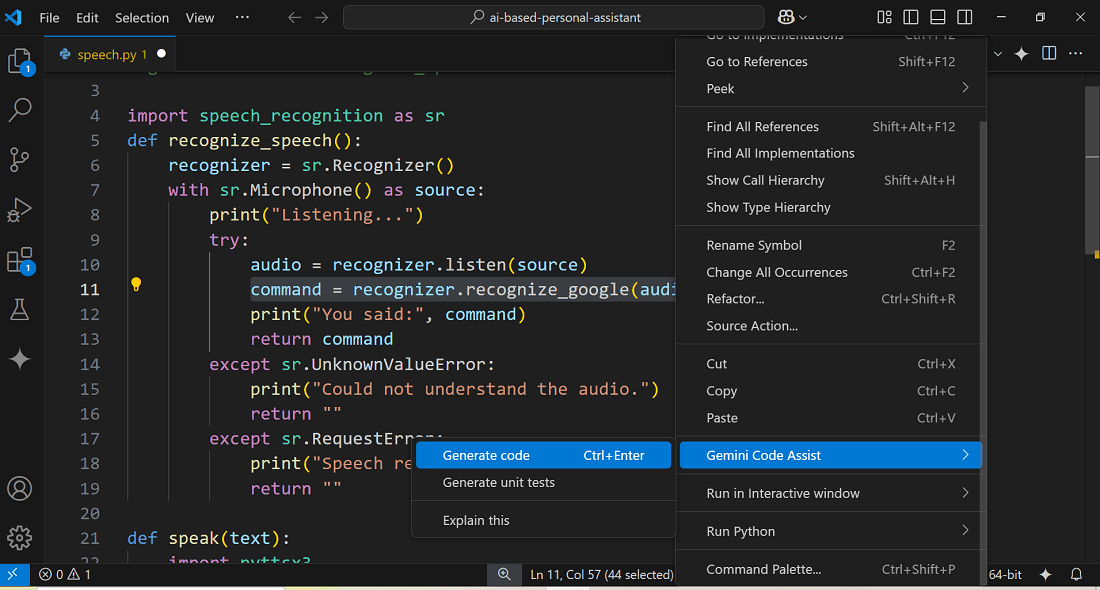This screenshot has width=1100, height=590.
Task: Expand the Peek submenu
Action: (831, 88)
